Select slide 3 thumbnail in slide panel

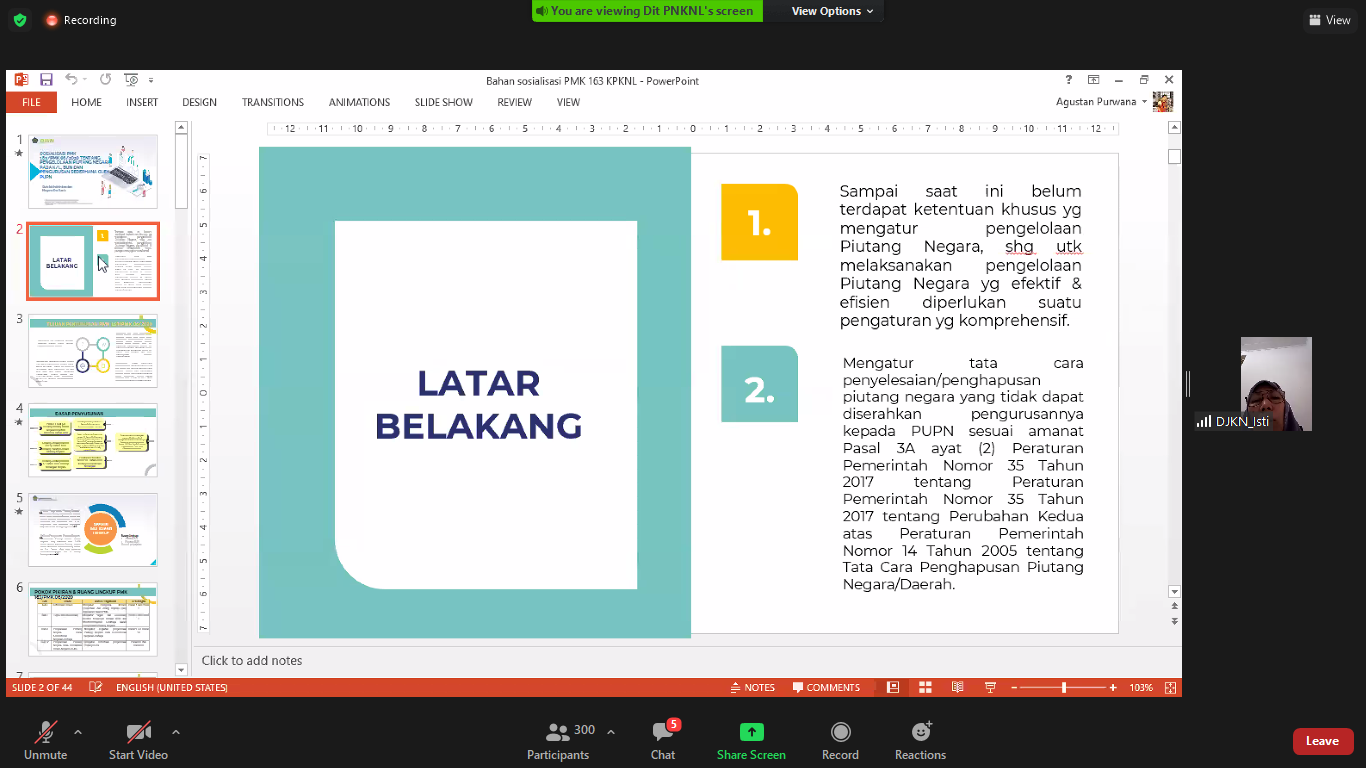(x=92, y=351)
